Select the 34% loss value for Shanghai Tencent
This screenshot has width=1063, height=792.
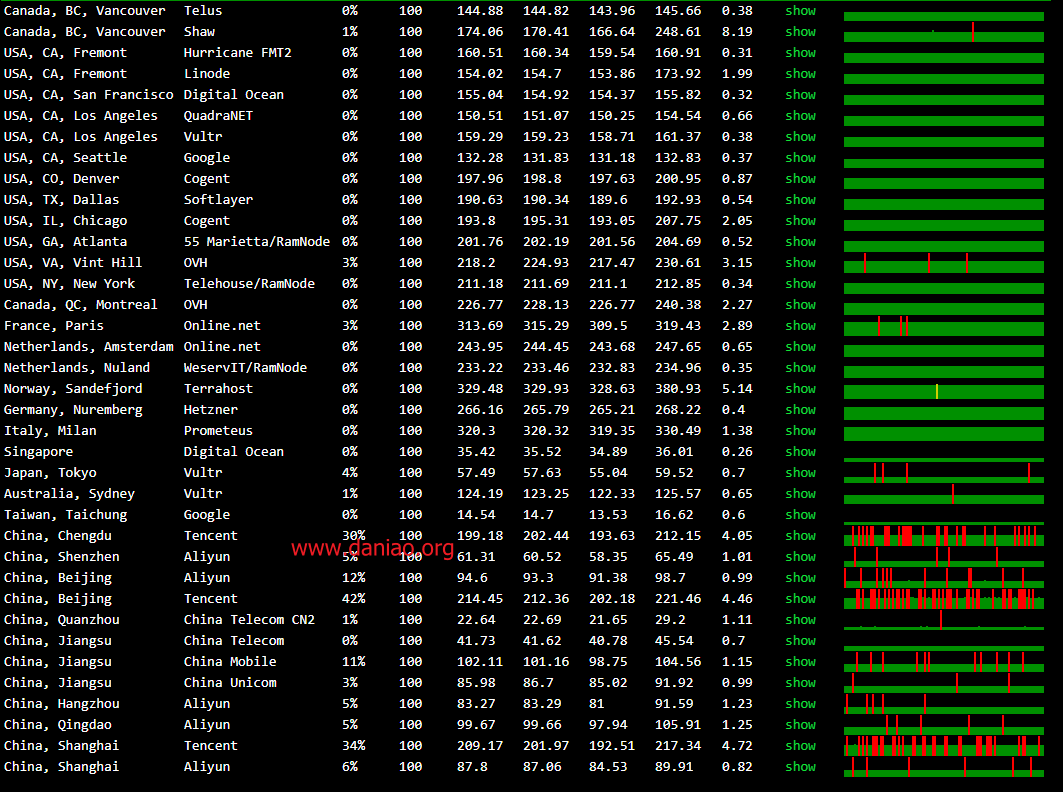coord(353,746)
